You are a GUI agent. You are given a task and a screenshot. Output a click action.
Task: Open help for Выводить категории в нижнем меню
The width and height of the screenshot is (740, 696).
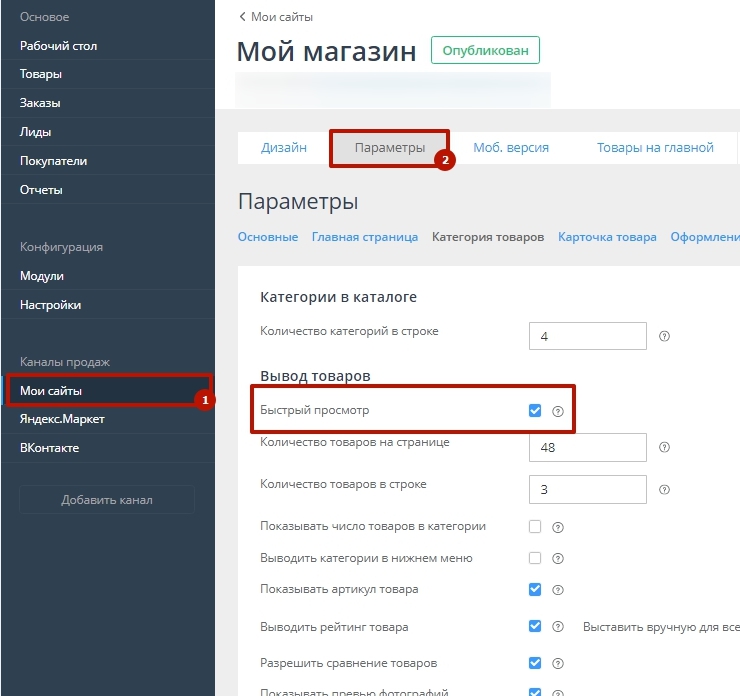pos(557,558)
